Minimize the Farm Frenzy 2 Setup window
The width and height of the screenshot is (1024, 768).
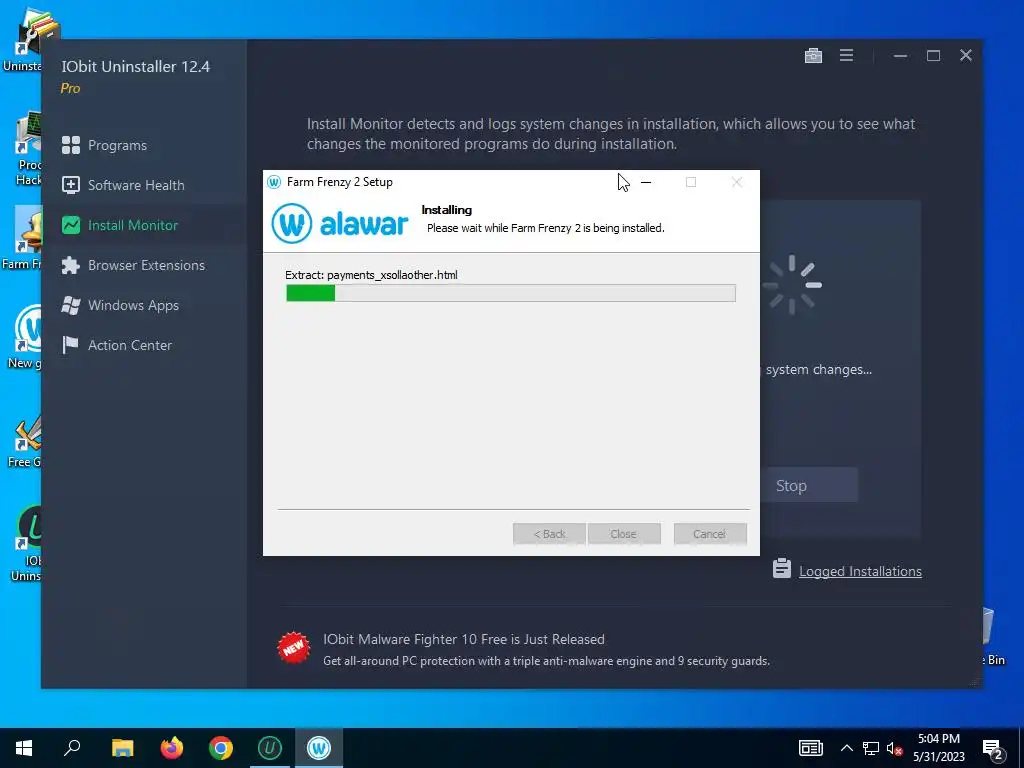coord(646,182)
